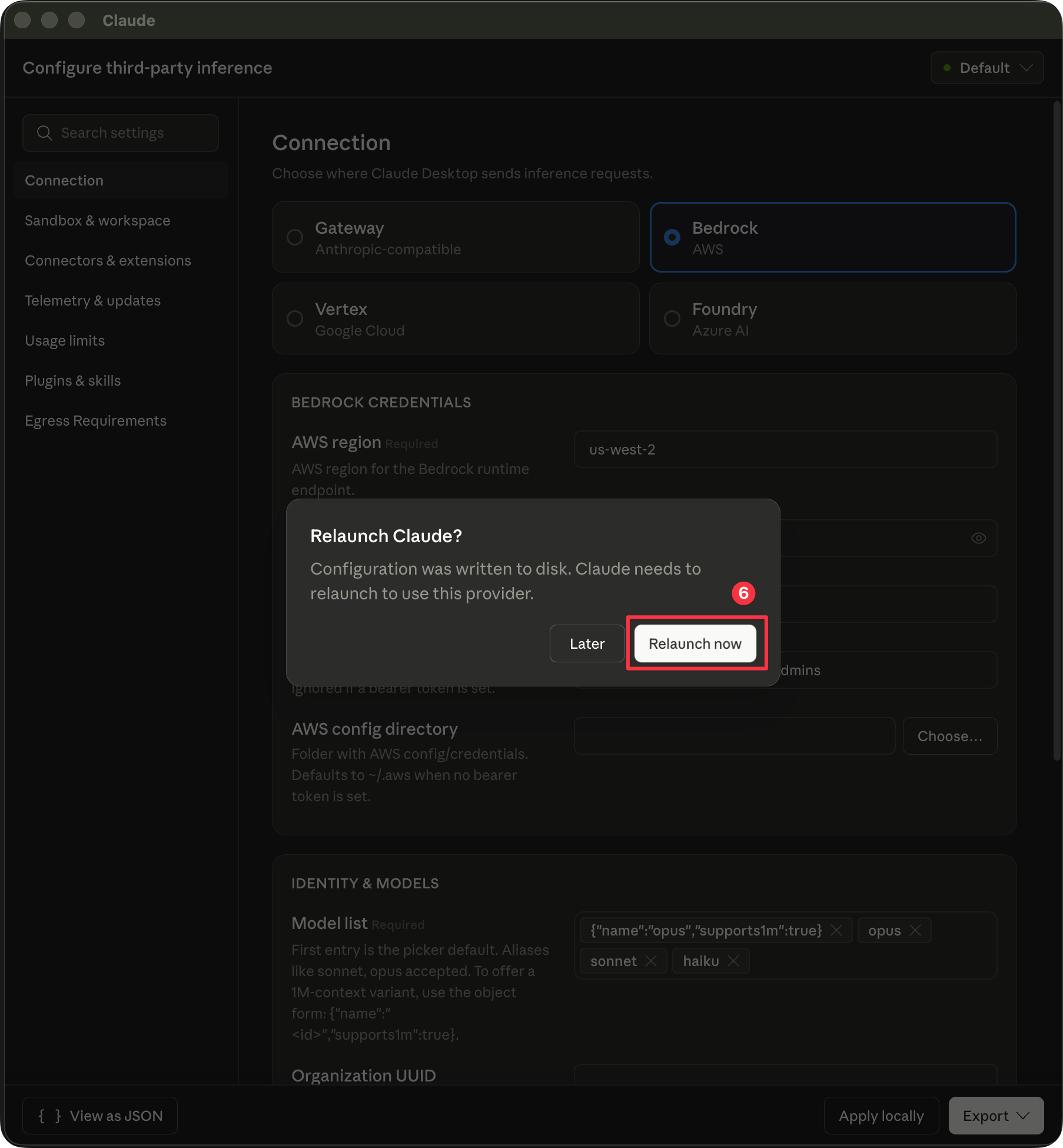
Task: Remove the {"name":"opus","supports1m":true} model tag
Action: tap(836, 930)
